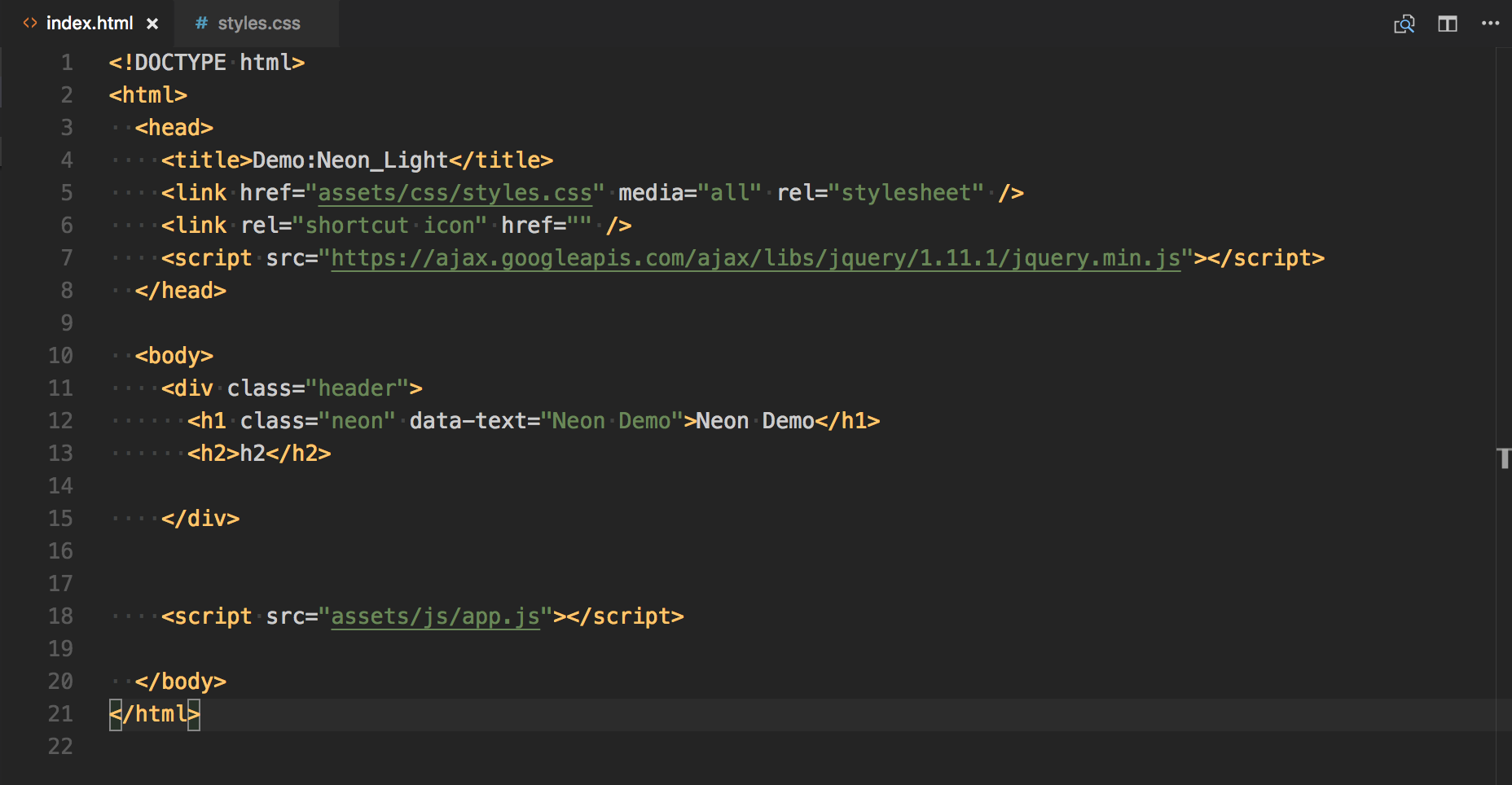Close the index.html tab
The width and height of the screenshot is (1512, 785).
[152, 24]
